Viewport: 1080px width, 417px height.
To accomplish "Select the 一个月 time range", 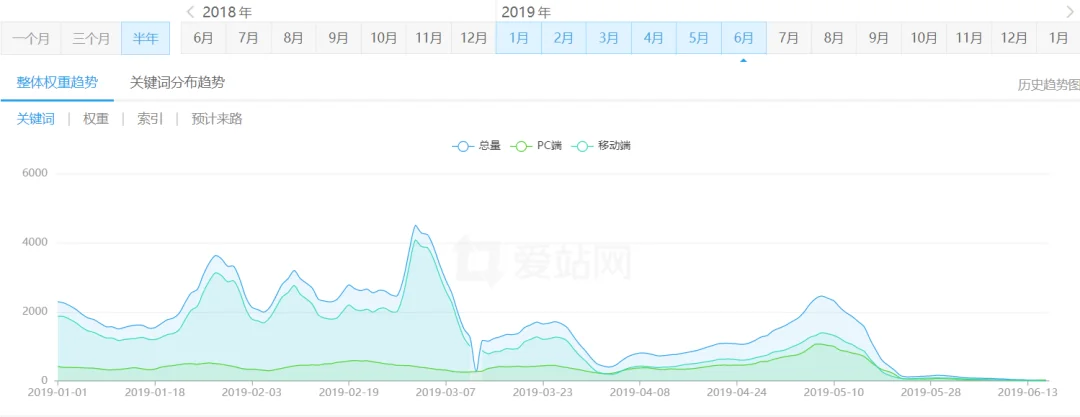I will (x=31, y=38).
